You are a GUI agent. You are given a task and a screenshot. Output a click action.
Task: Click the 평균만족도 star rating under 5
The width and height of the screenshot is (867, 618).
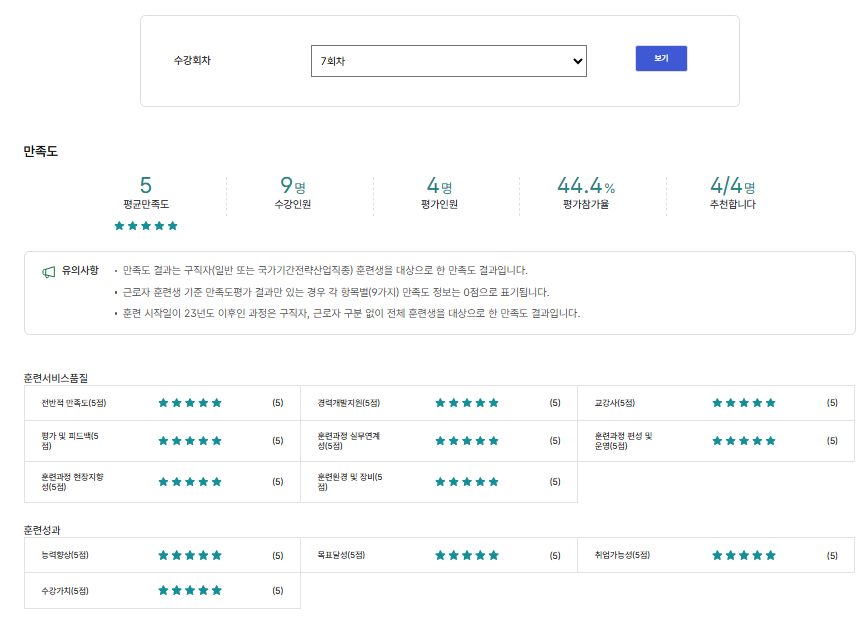pos(146,226)
